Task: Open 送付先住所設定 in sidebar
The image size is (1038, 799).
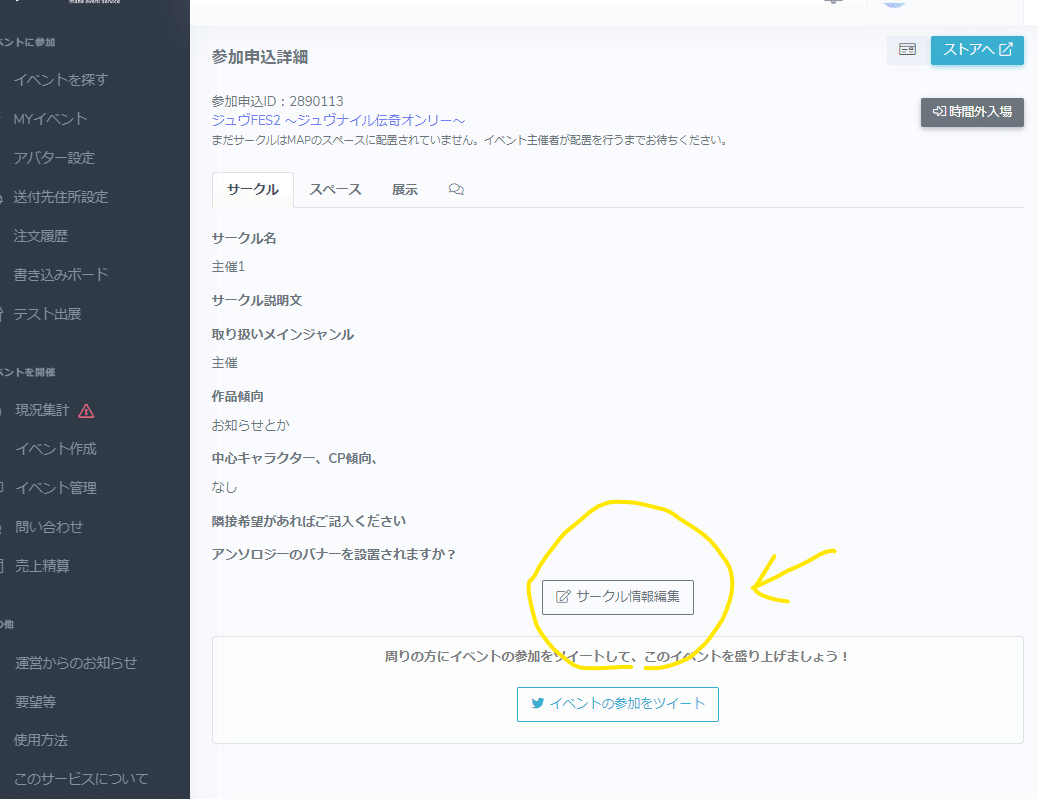Action: pos(61,197)
